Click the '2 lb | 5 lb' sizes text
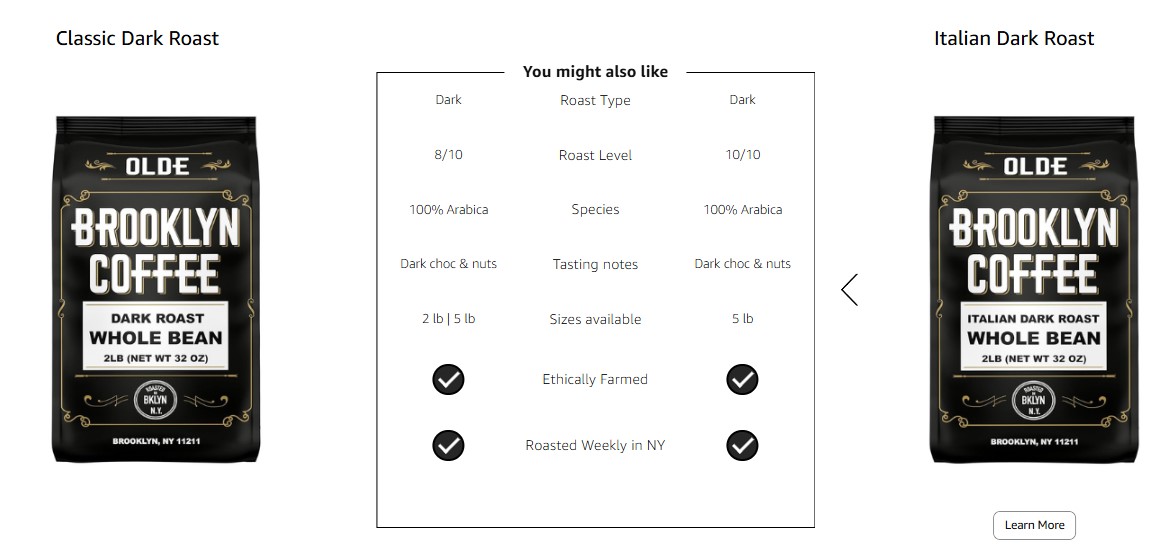This screenshot has height=559, width=1175. [x=448, y=318]
